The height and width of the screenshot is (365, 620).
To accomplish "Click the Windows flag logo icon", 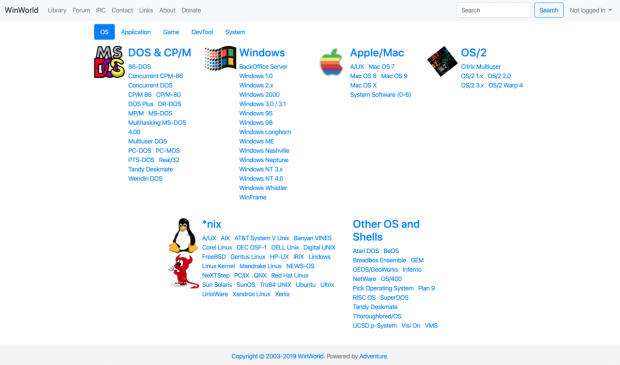I will click(220, 59).
